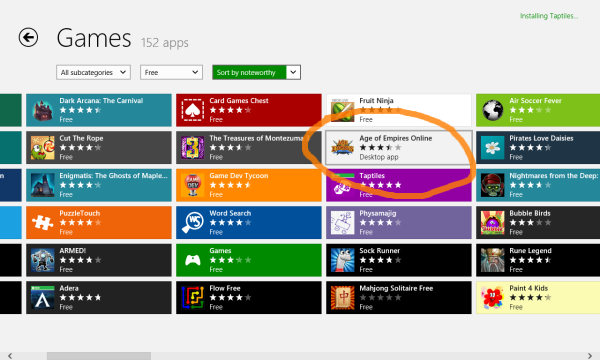
Task: Open the Game Dev Tycoon title
Action: tap(239, 176)
